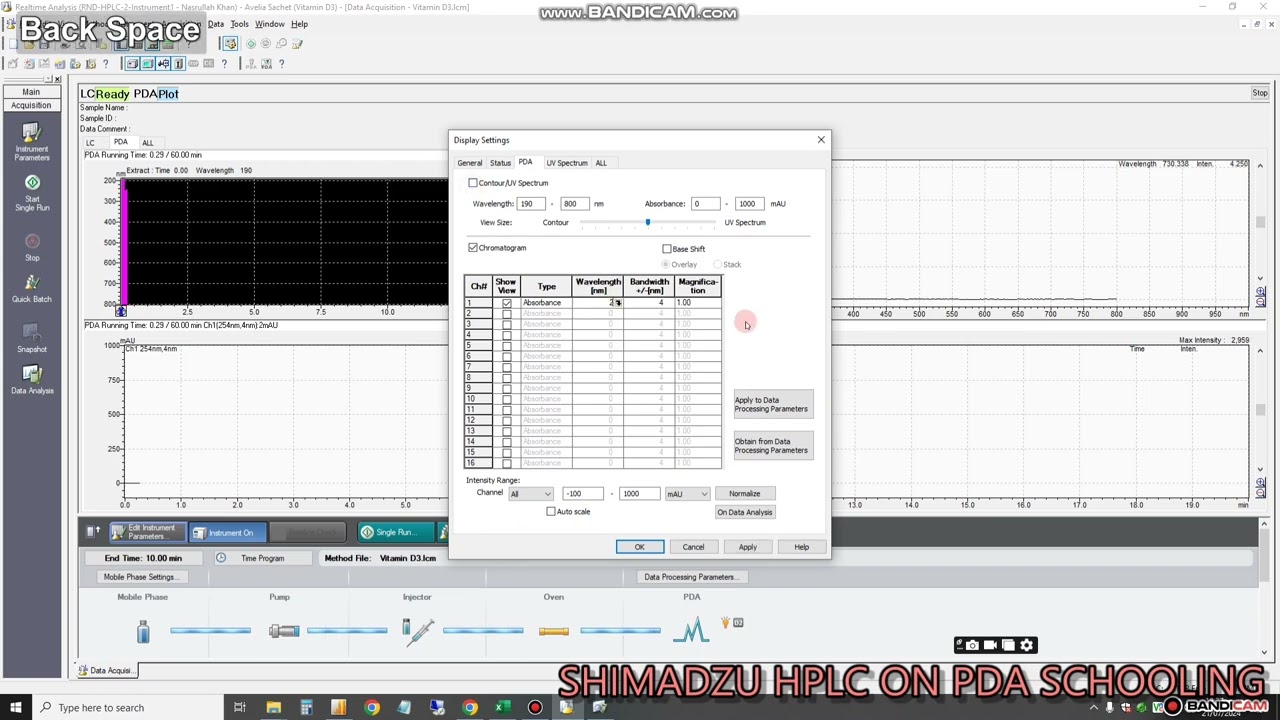Click the Pump icon in the flow diagram
This screenshot has height=720, width=1280.
point(284,630)
